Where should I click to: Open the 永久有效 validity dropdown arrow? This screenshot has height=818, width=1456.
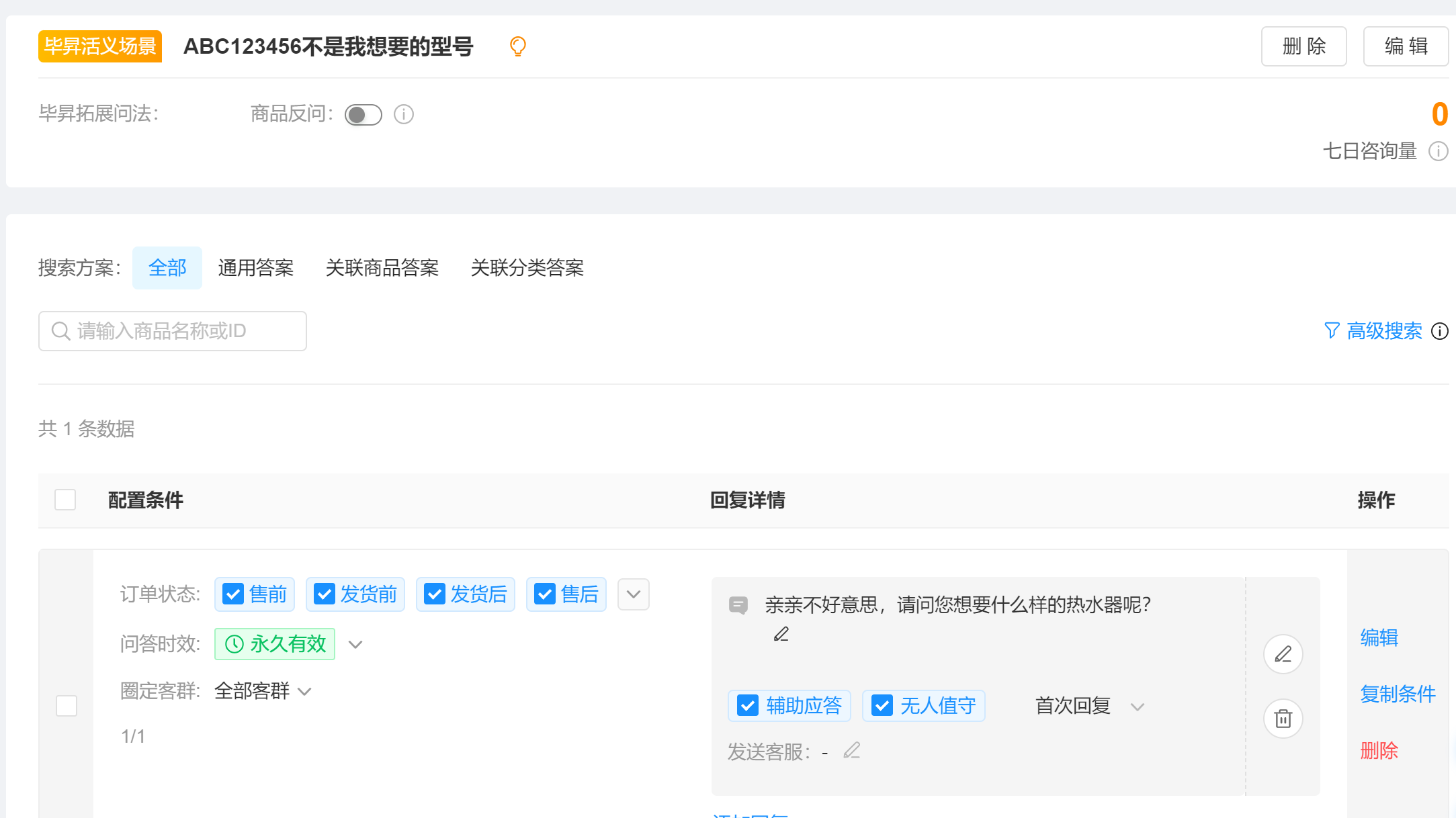pyautogui.click(x=355, y=645)
